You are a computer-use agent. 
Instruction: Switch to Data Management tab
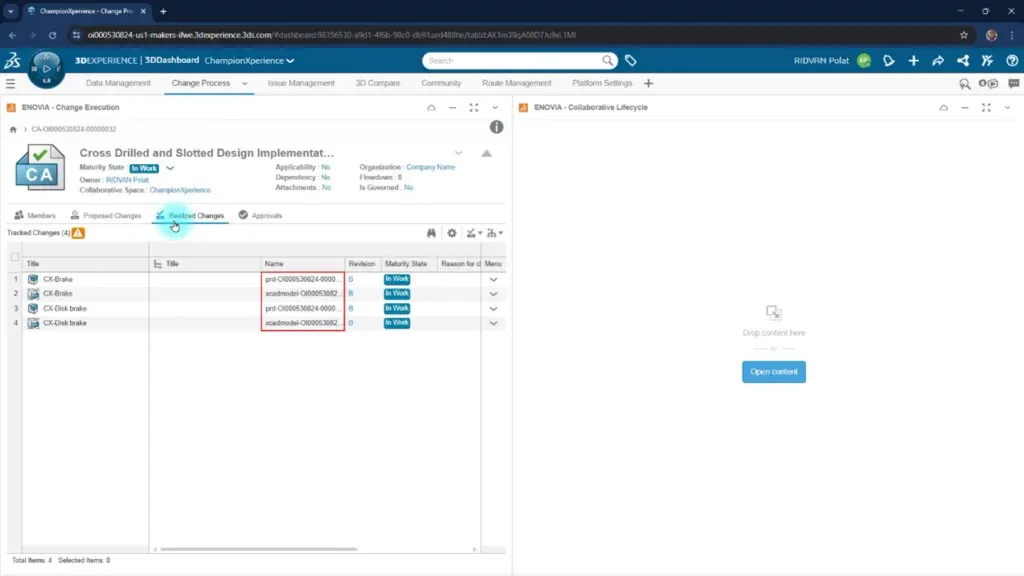[x=118, y=84]
